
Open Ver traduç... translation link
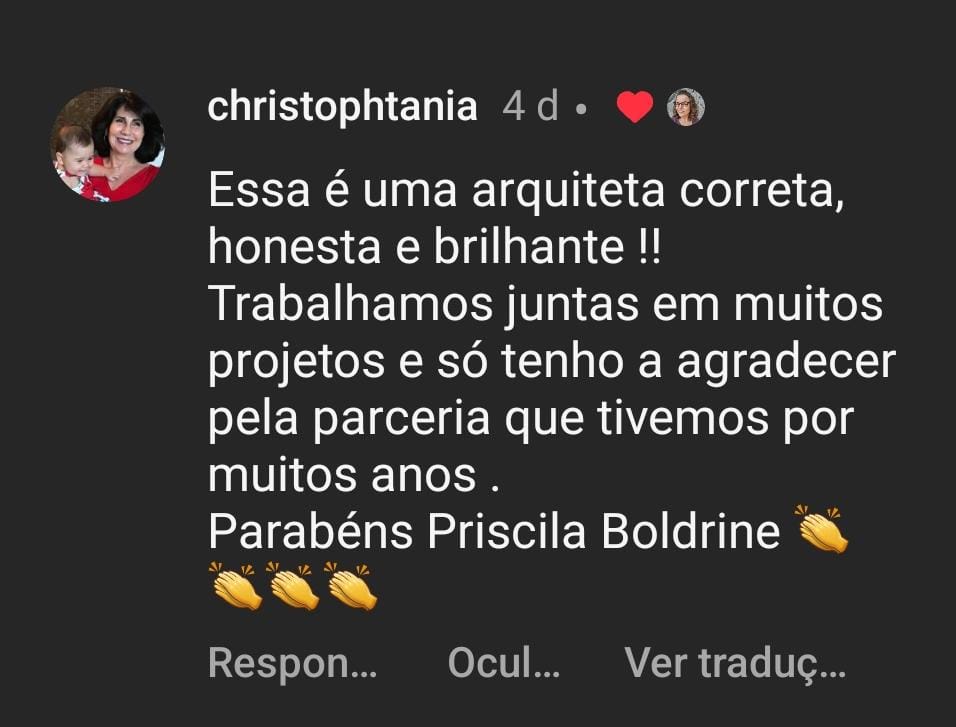[x=735, y=663]
